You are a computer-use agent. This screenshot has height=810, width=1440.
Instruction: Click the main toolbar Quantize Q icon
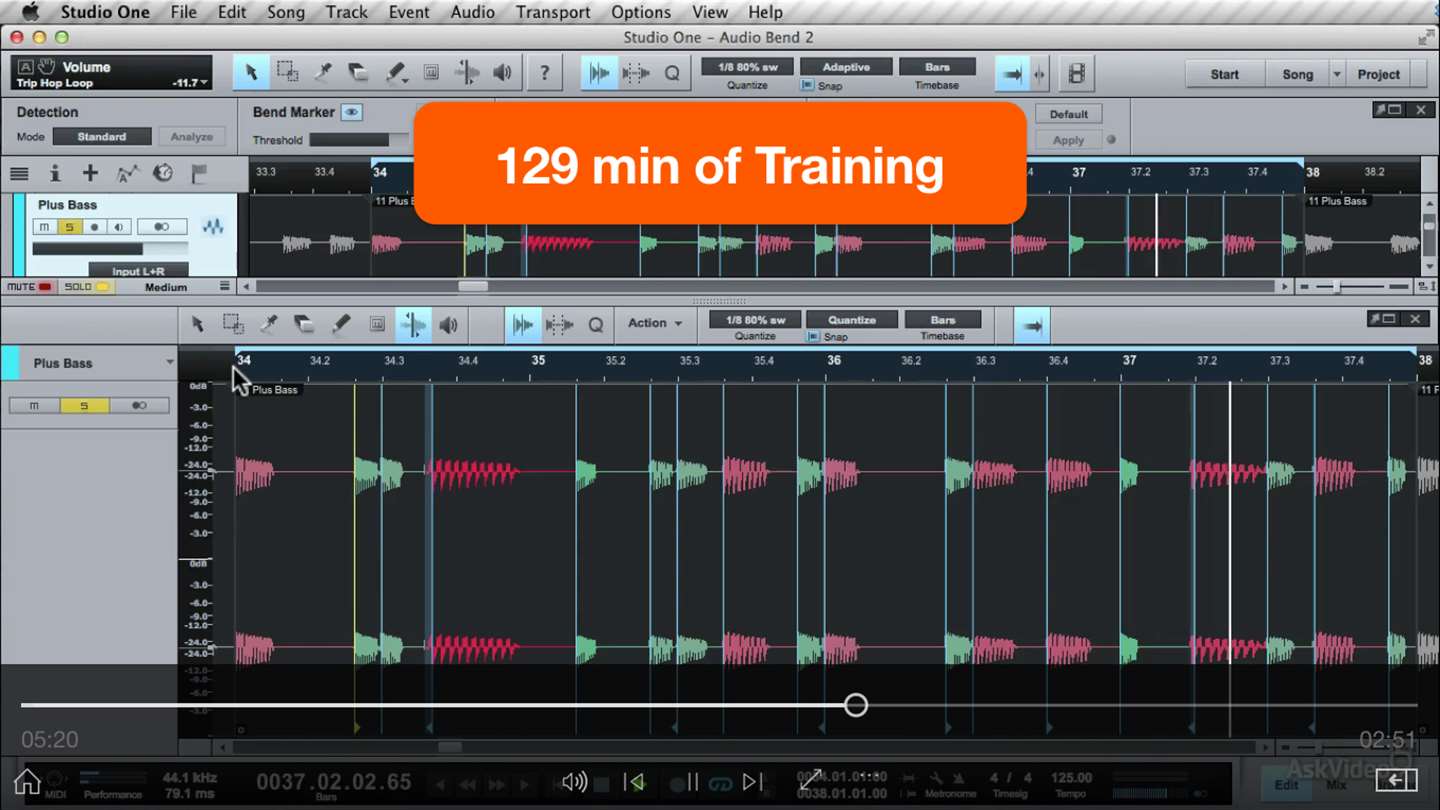(672, 73)
